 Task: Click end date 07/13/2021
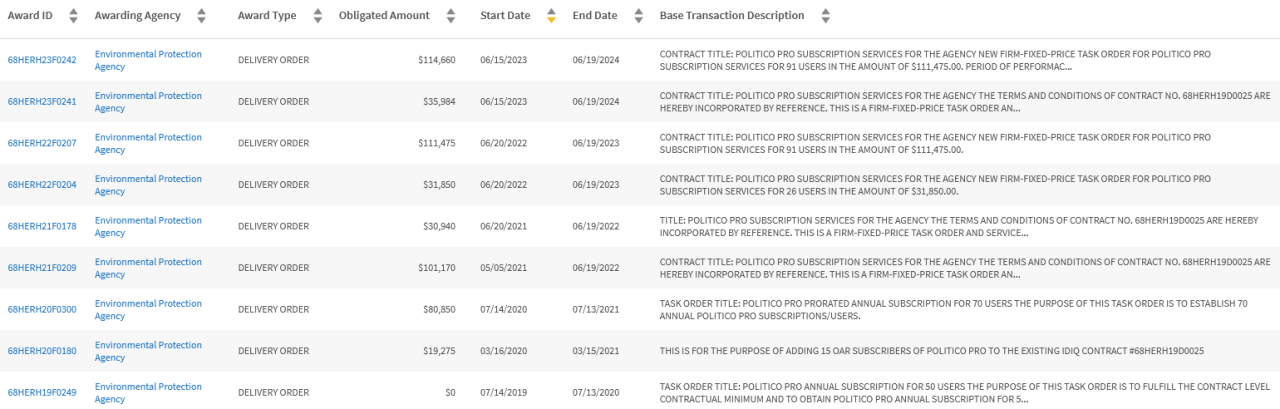click(x=596, y=309)
